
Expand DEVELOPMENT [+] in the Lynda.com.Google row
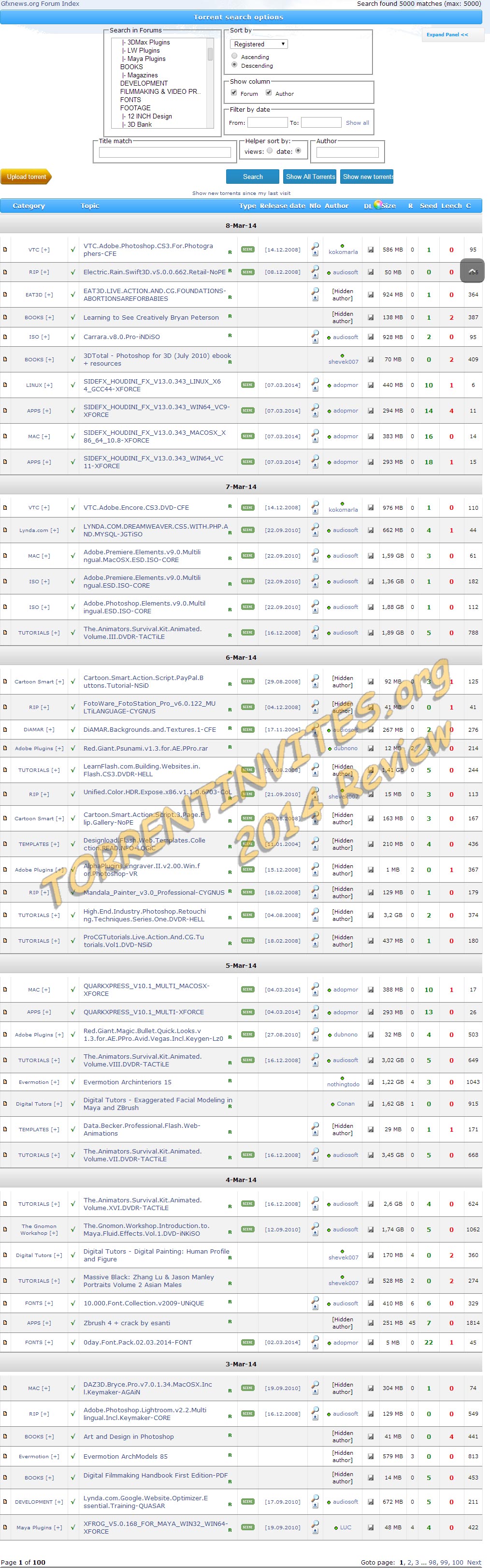(x=39, y=1502)
